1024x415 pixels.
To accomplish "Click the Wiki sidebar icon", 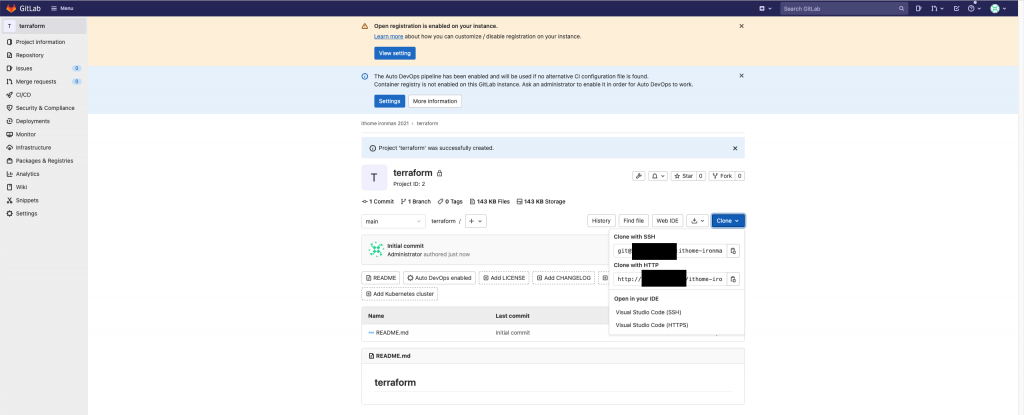I will pos(9,187).
